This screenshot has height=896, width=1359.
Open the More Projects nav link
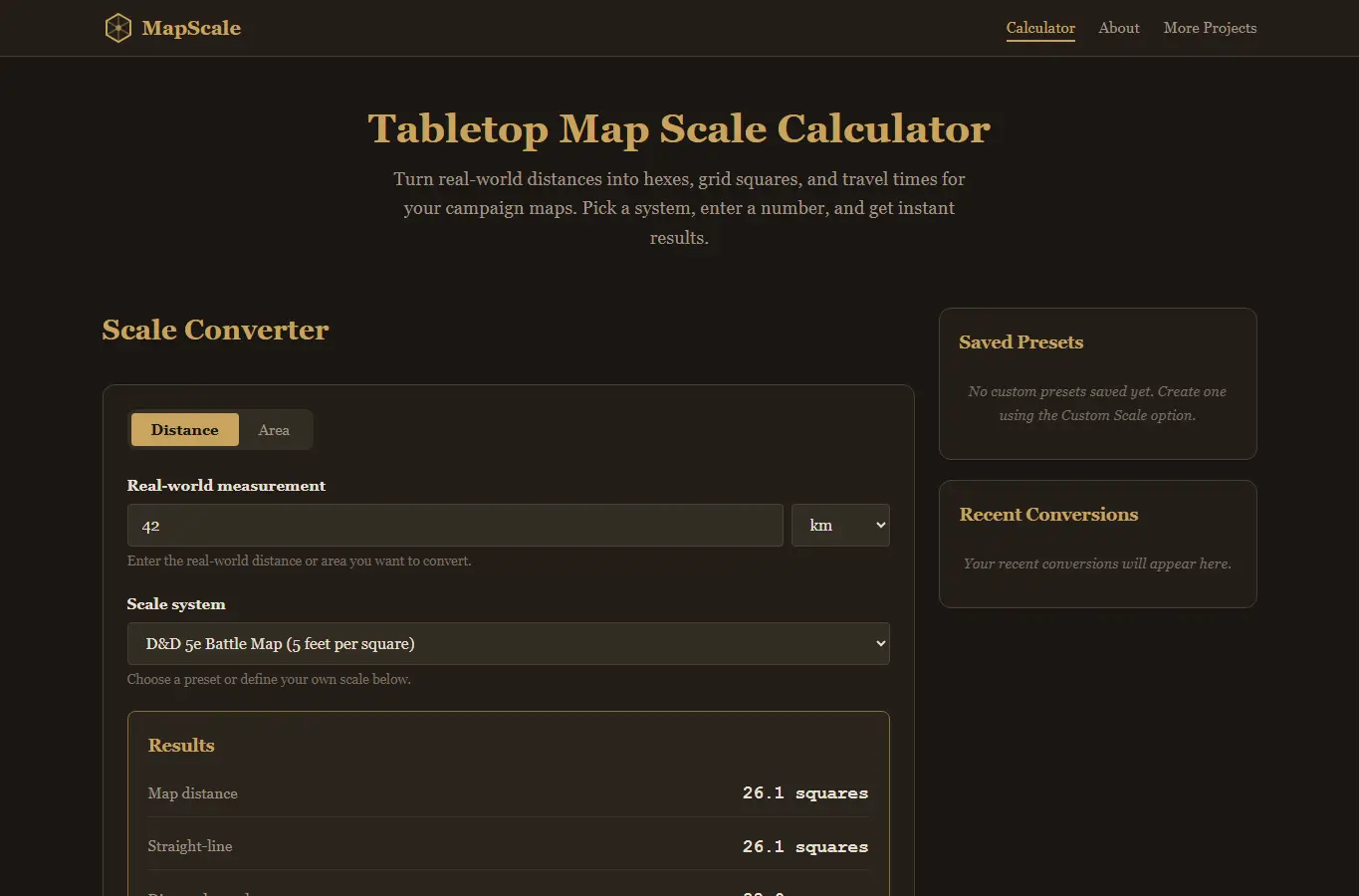tap(1210, 28)
